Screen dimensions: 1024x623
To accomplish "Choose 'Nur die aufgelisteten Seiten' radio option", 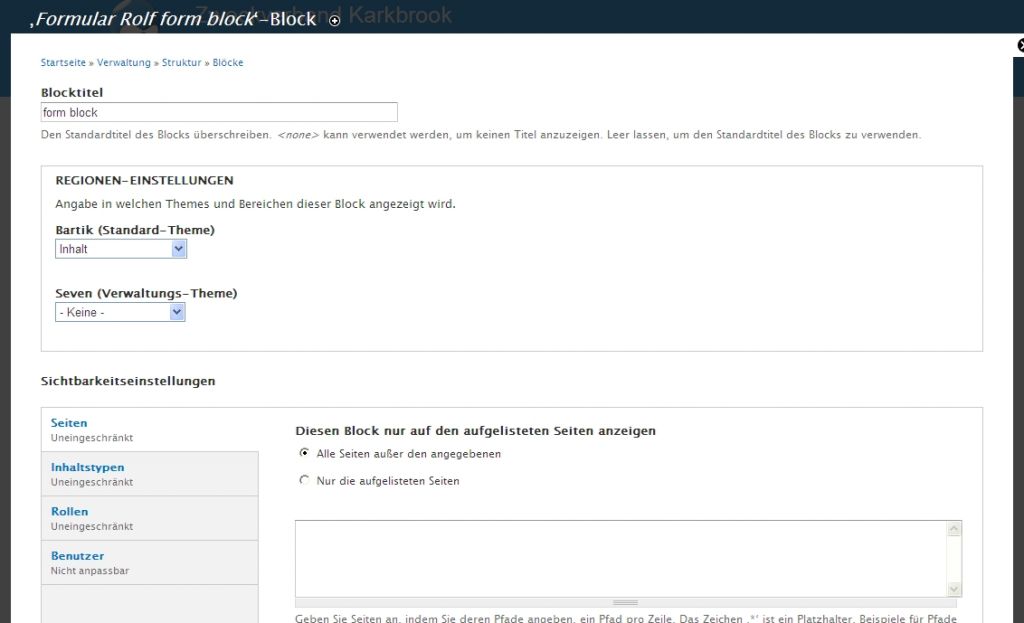I will [x=305, y=481].
